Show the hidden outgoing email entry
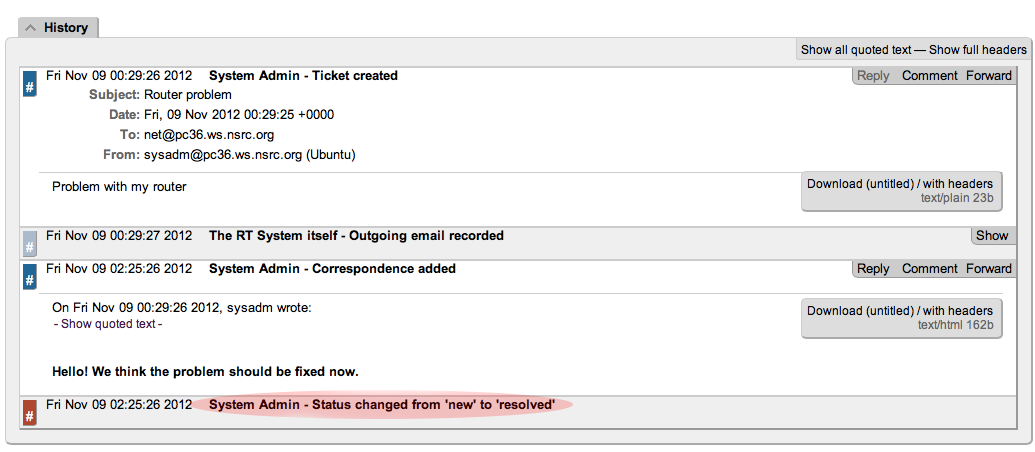This screenshot has width=1035, height=452. coord(992,236)
